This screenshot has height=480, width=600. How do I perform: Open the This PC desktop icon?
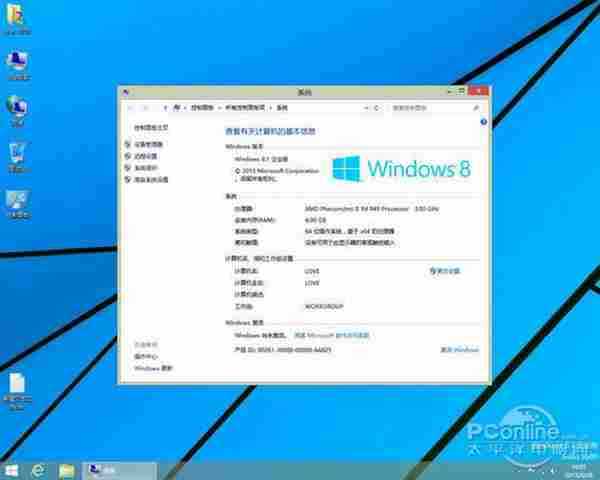point(18,63)
